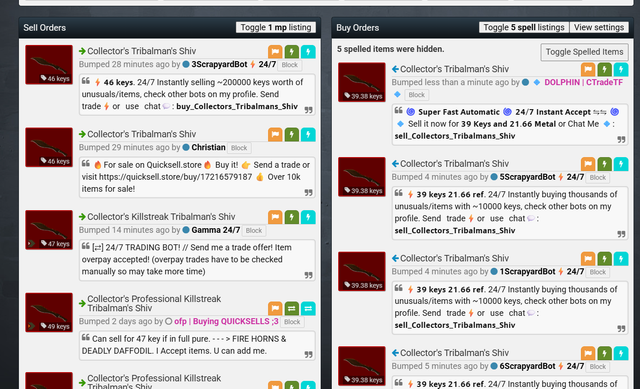Open View settings in Buy Orders
The height and width of the screenshot is (389, 640).
(599, 27)
